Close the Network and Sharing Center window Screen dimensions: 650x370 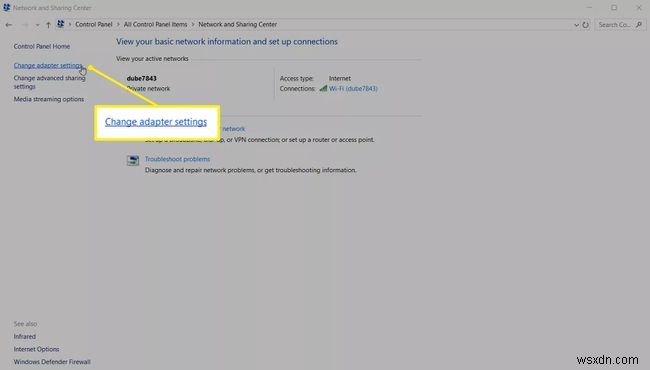(x=639, y=7)
